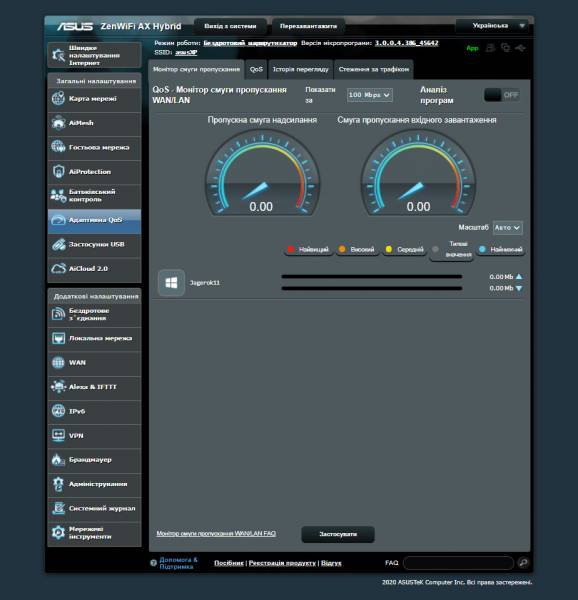The height and width of the screenshot is (600, 578).
Task: Open the USB application icon
Action: tap(58, 244)
